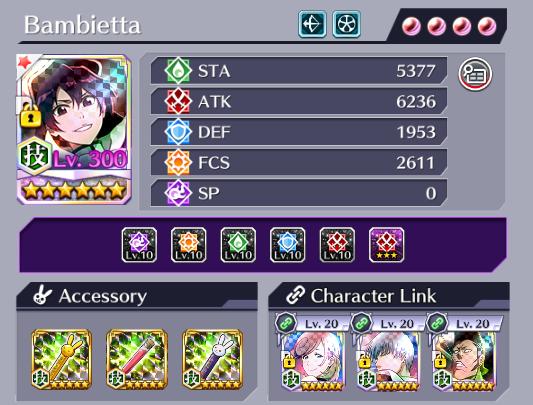Screen dimensions: 533x405
Task: Toggle the lock on Bambietta's portrait
Action: coord(31,116)
